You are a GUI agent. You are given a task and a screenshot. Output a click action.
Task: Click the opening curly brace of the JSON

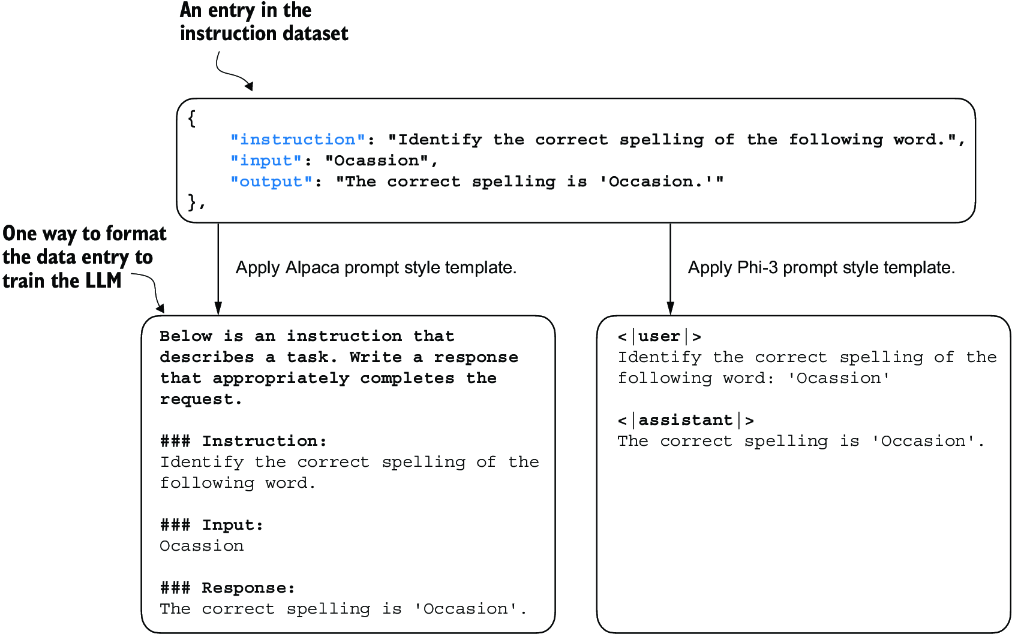tap(192, 119)
